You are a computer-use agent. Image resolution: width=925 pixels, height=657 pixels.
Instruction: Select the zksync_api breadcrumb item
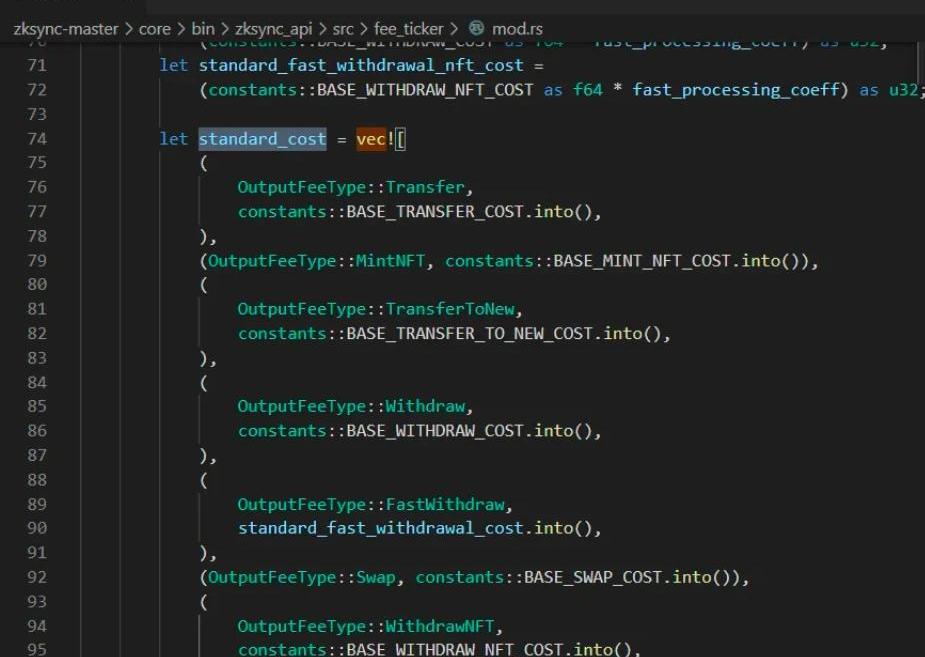pos(273,29)
